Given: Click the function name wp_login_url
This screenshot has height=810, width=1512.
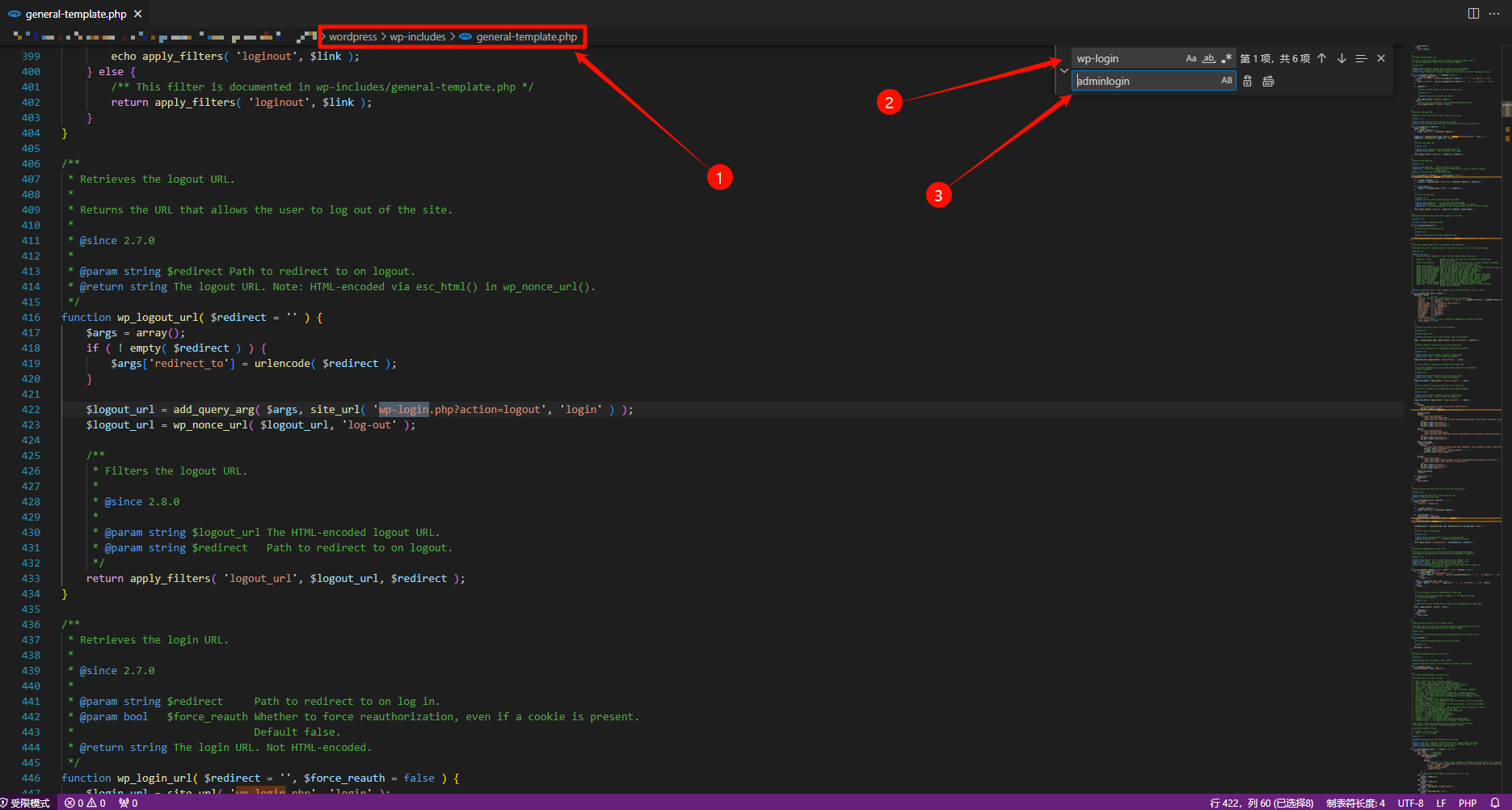Looking at the screenshot, I should click(154, 778).
